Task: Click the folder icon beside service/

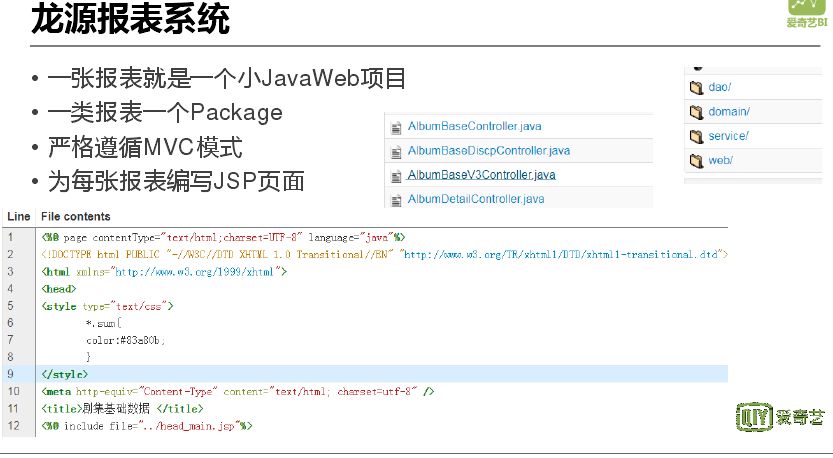Action: [x=696, y=137]
